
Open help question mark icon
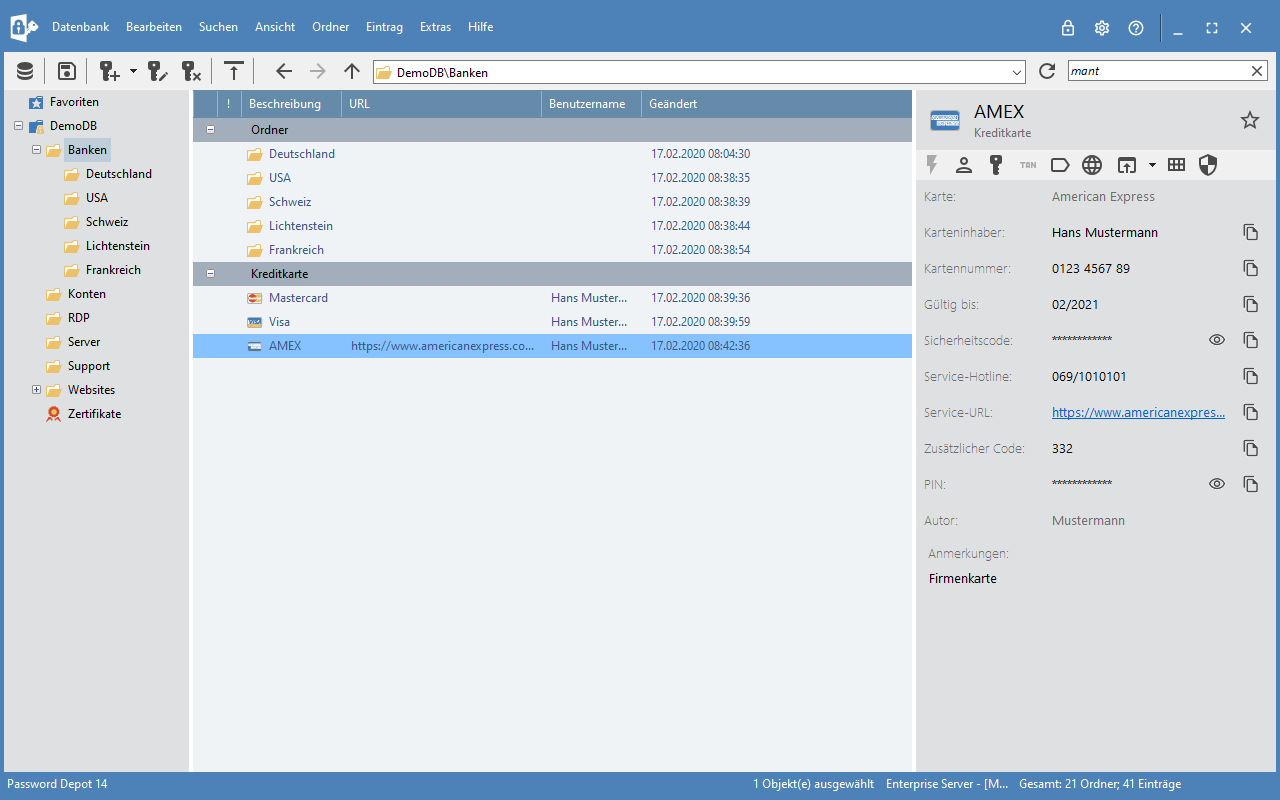tap(1136, 28)
